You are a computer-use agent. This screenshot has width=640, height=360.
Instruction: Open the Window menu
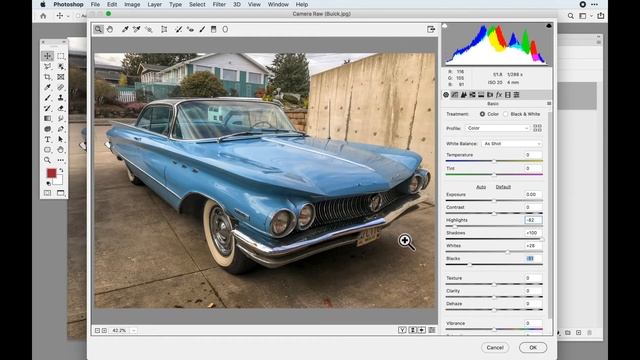point(278,4)
